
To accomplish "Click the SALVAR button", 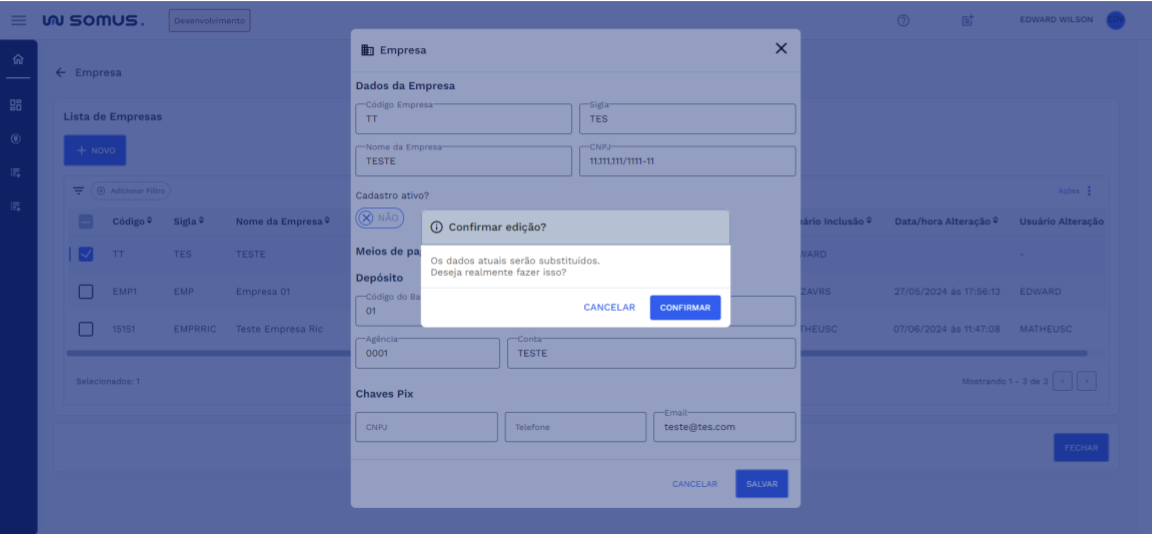I will pyautogui.click(x=761, y=484).
